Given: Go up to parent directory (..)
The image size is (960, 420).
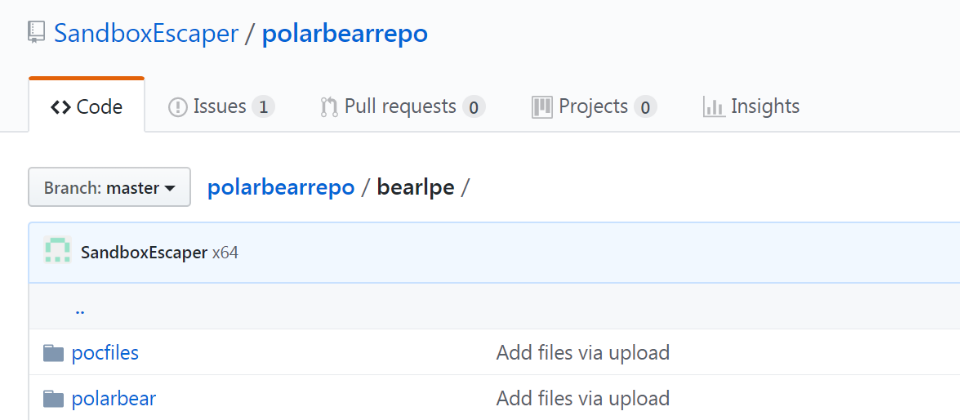Looking at the screenshot, I should 80,310.
